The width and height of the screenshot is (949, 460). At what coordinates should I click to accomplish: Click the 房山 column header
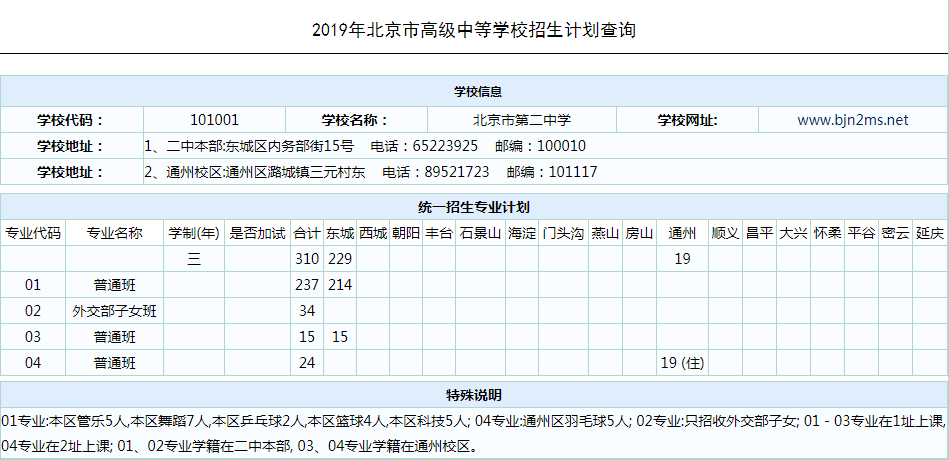tap(639, 233)
